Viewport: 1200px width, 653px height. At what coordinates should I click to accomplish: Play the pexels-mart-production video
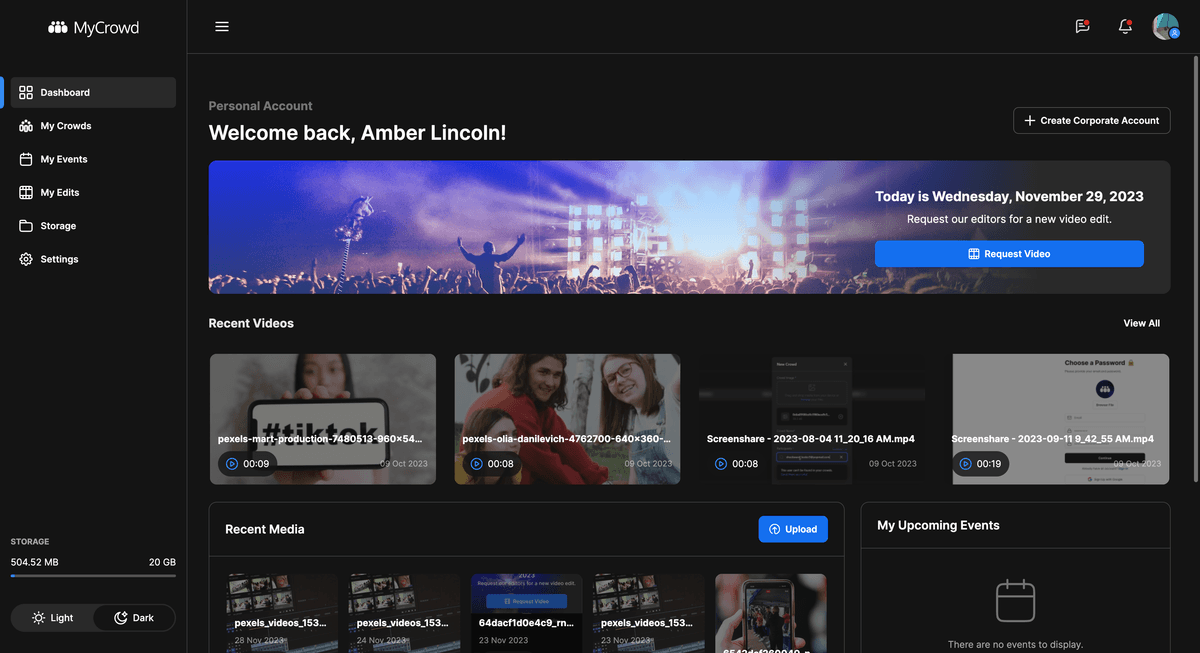click(232, 464)
